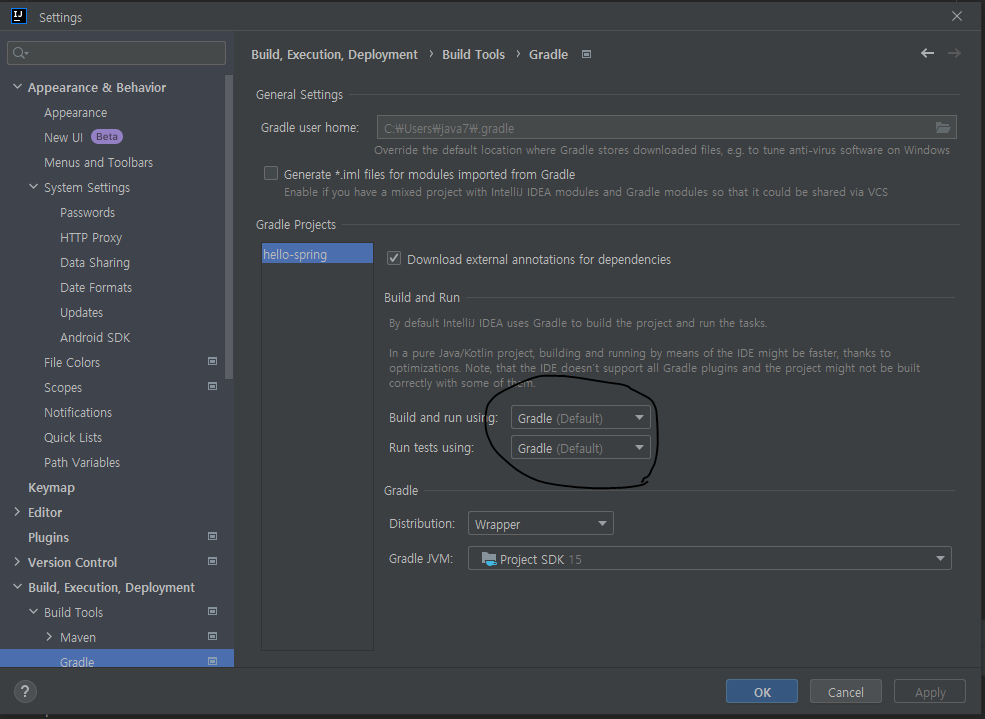Close the Settings dialog
Viewport: 985px width, 719px height.
click(x=957, y=16)
